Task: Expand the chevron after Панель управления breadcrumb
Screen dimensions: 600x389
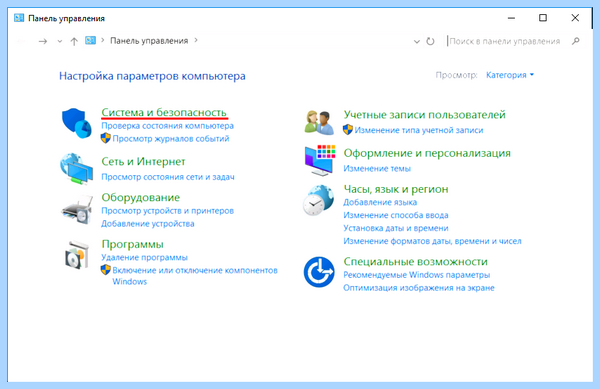Action: [196, 40]
